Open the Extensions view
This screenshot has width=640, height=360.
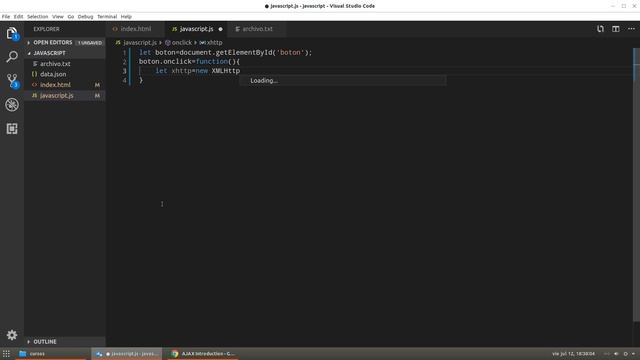(12, 129)
